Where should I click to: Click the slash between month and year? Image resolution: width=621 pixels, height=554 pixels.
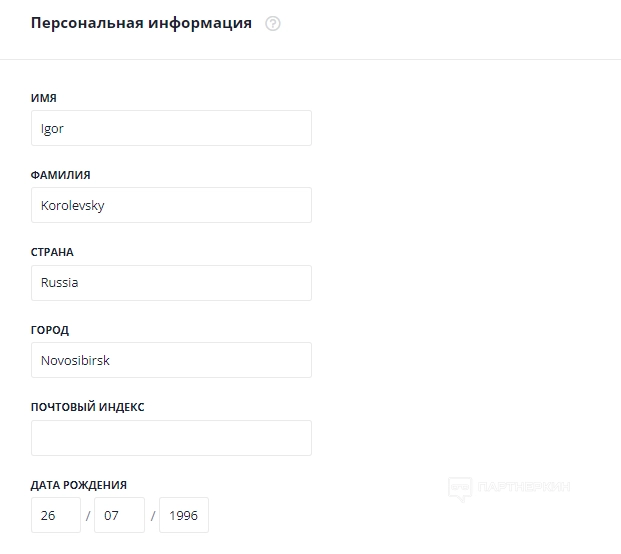153,516
